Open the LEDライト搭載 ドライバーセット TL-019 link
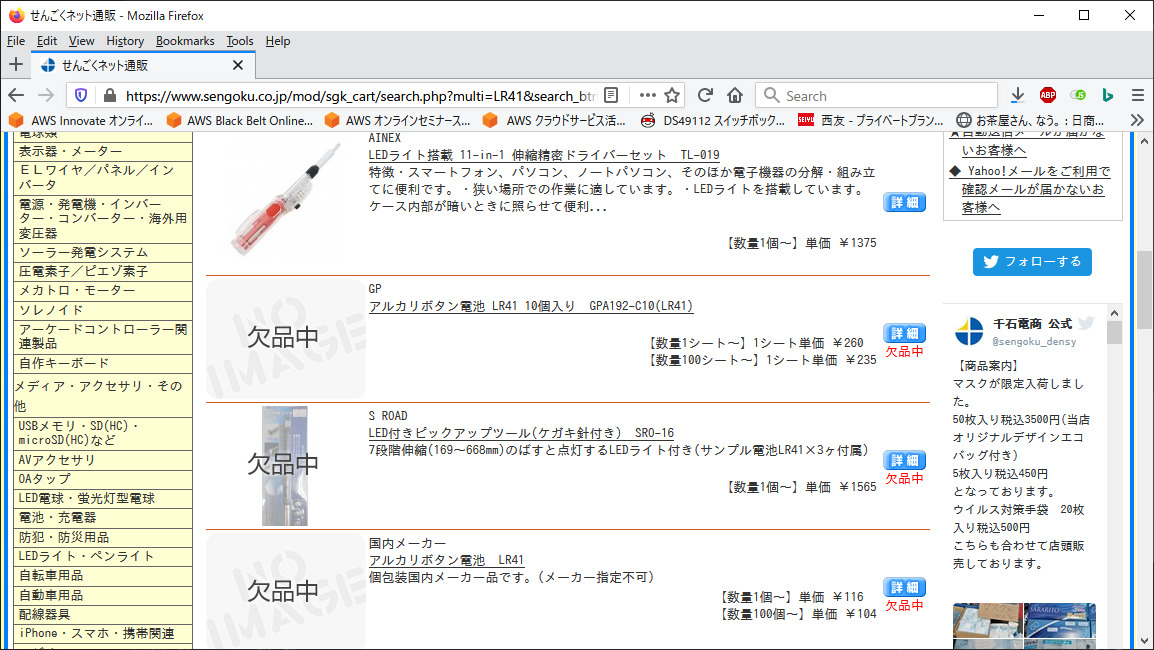 (x=544, y=155)
